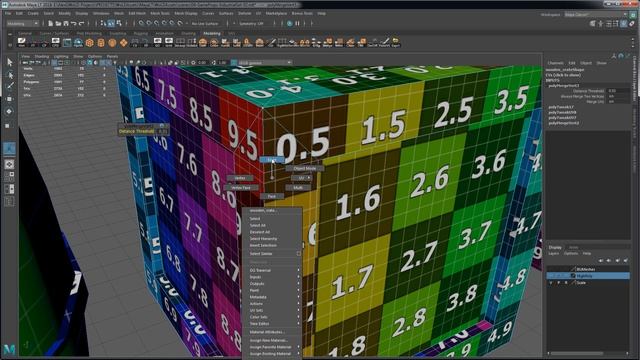Choose the Lasso select tool
The image size is (640, 360).
click(10, 75)
